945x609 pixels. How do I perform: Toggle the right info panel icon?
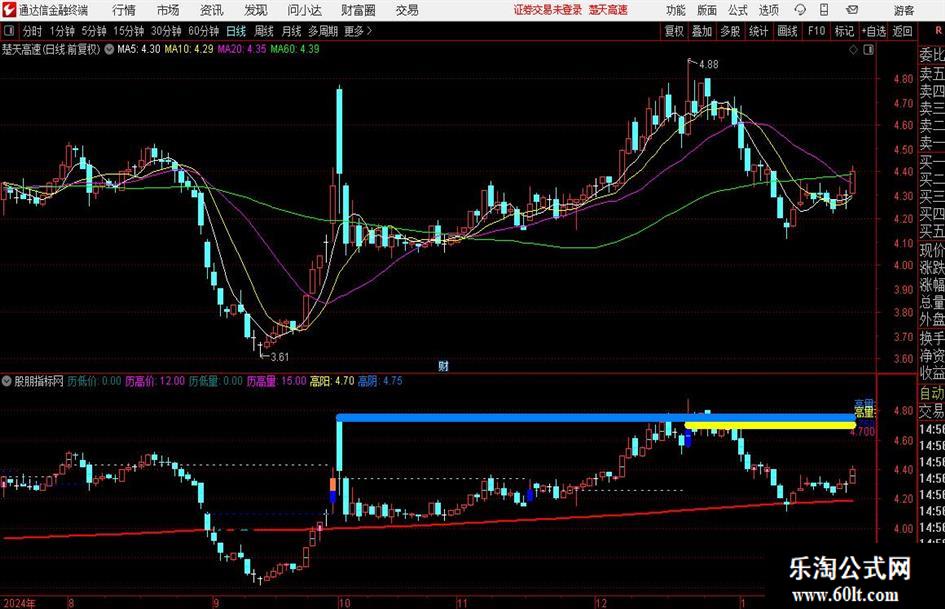coord(868,50)
